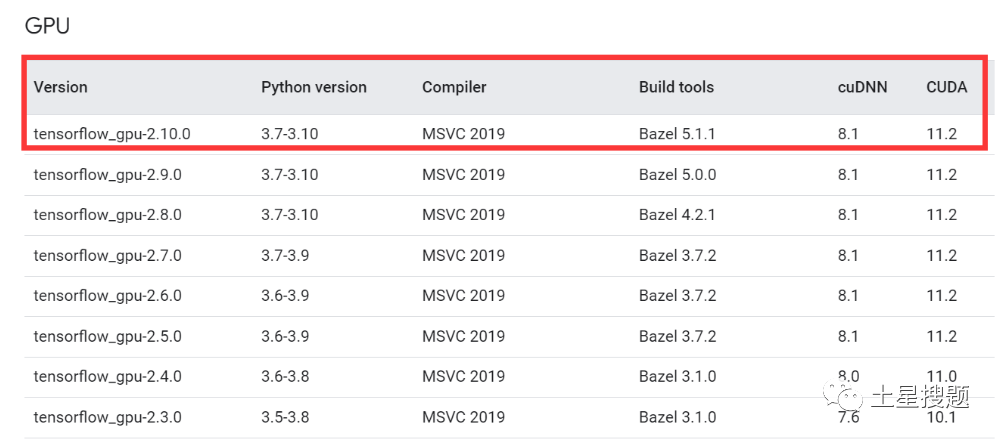Screen dimensions: 1002x441
Task: Click Bazel 3.7.2 in the tensorflow_gpu-2.6.0 row
Action: point(677,296)
